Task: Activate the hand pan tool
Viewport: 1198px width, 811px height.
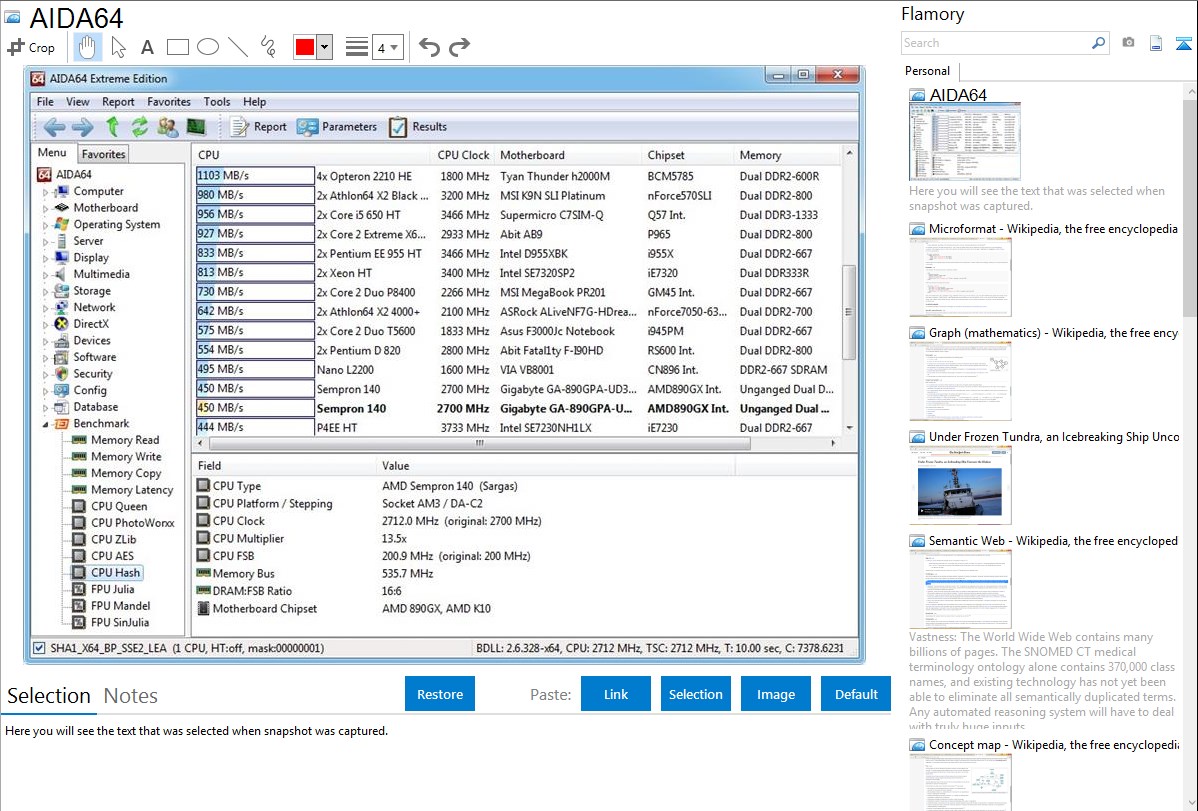Action: 87,47
